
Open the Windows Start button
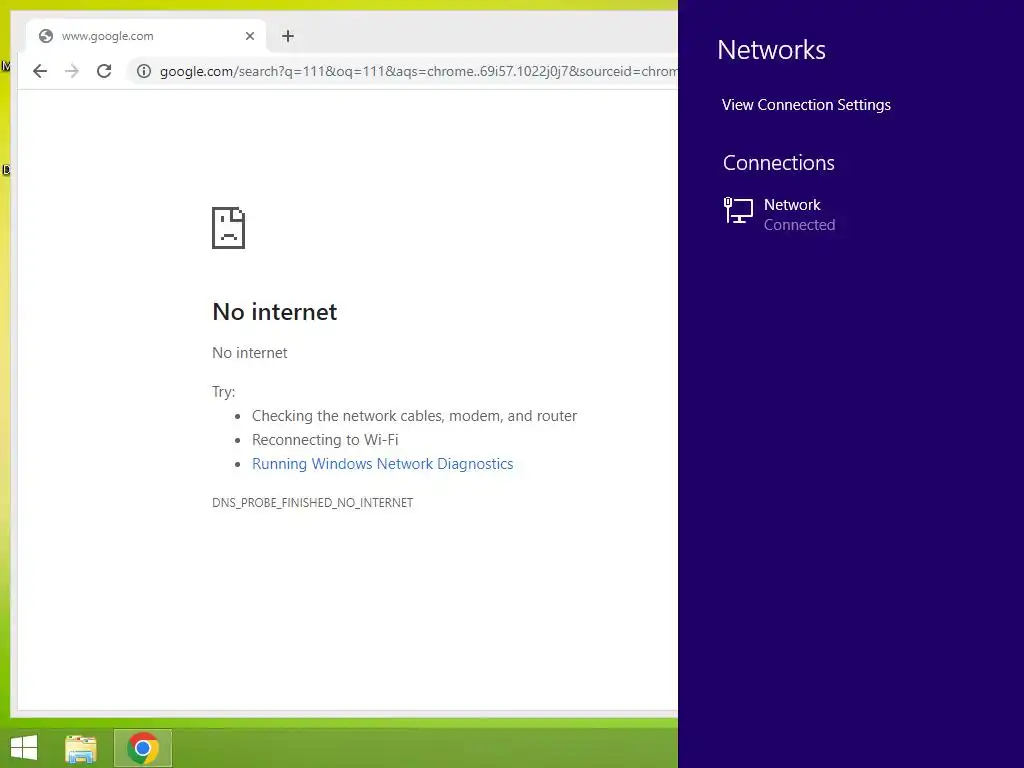tap(24, 748)
